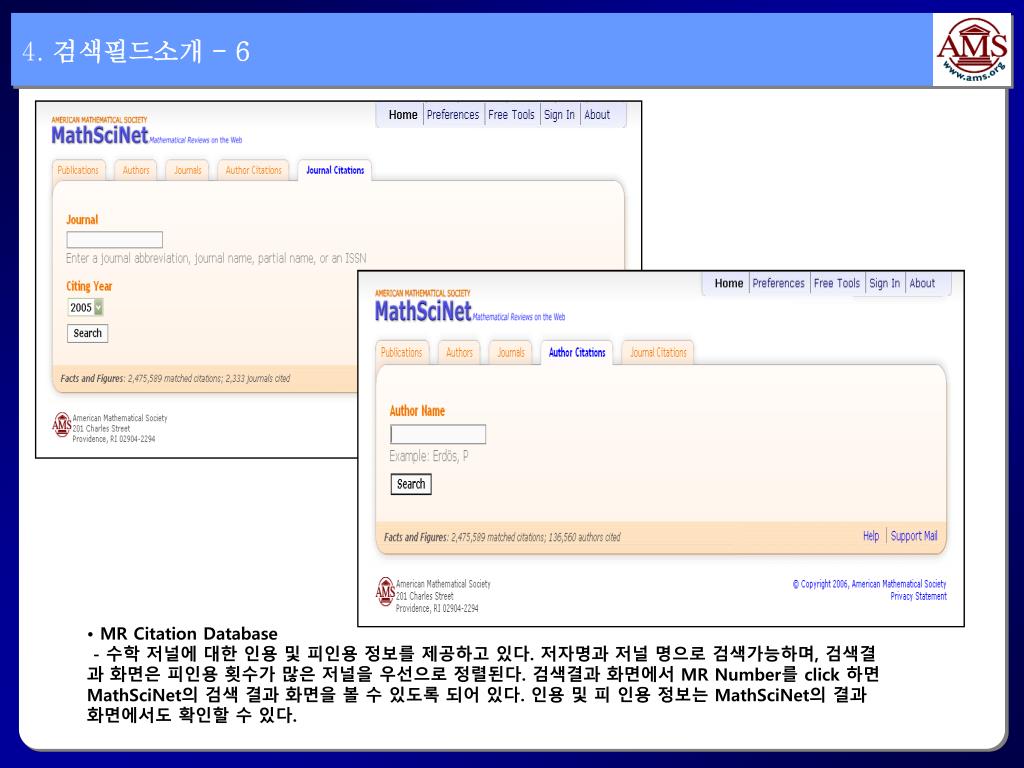This screenshot has width=1024, height=768.
Task: Switch to Authors tab in Journal Citations window
Action: (136, 170)
